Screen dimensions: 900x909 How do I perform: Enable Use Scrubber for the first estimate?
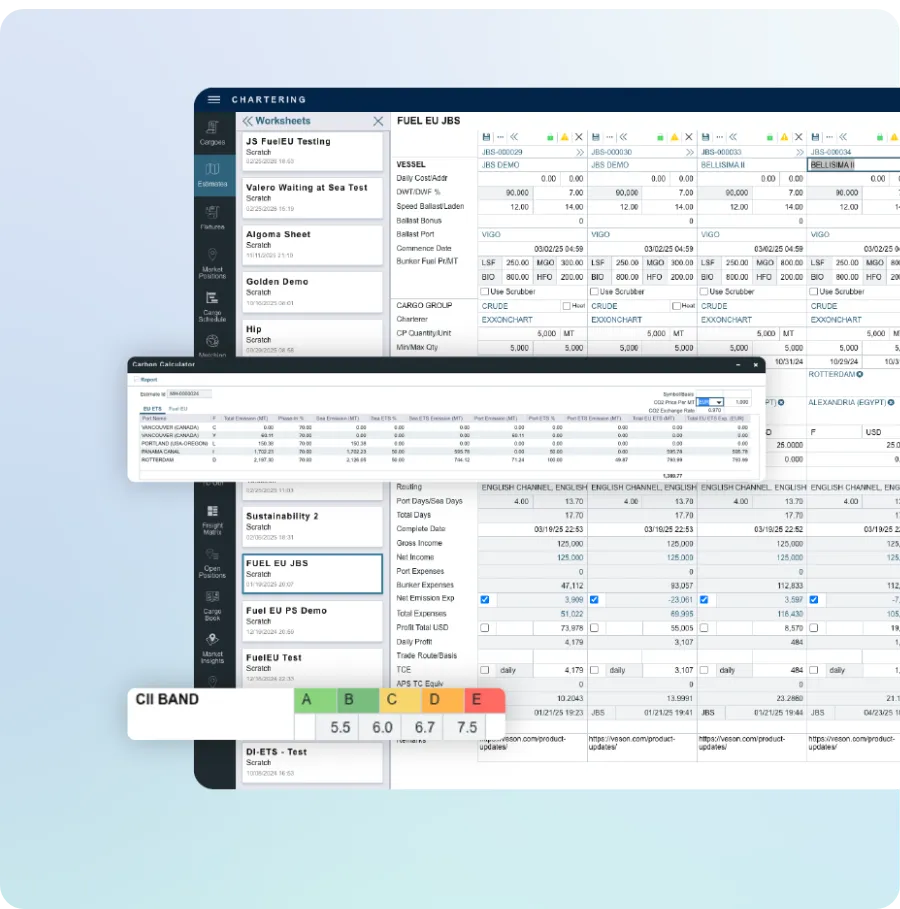[x=484, y=292]
